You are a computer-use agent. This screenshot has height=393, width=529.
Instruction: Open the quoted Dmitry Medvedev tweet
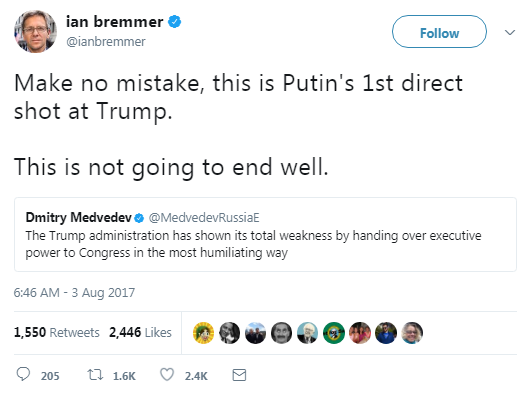click(x=265, y=234)
